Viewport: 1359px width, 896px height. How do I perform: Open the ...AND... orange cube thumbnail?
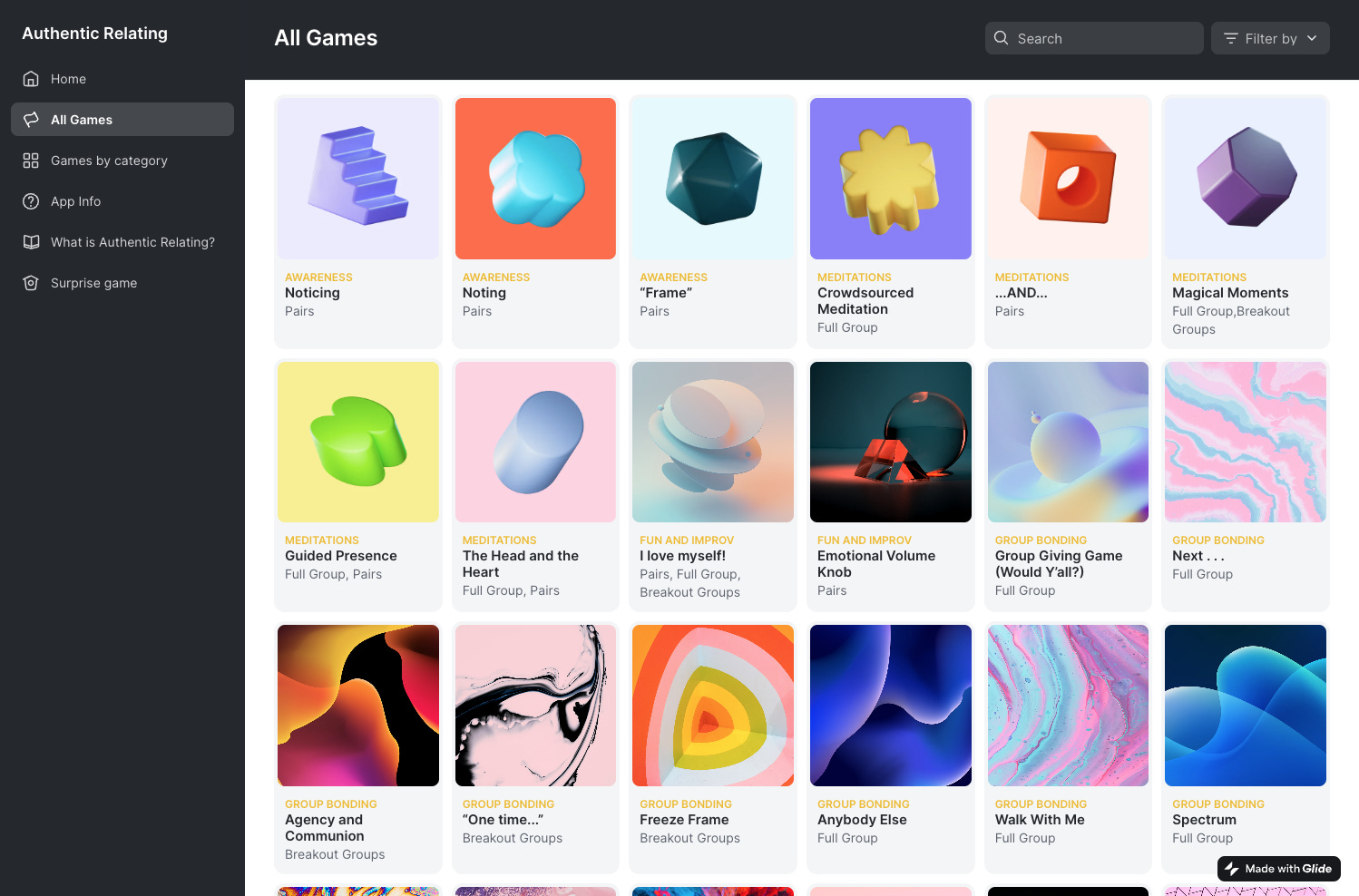point(1068,179)
